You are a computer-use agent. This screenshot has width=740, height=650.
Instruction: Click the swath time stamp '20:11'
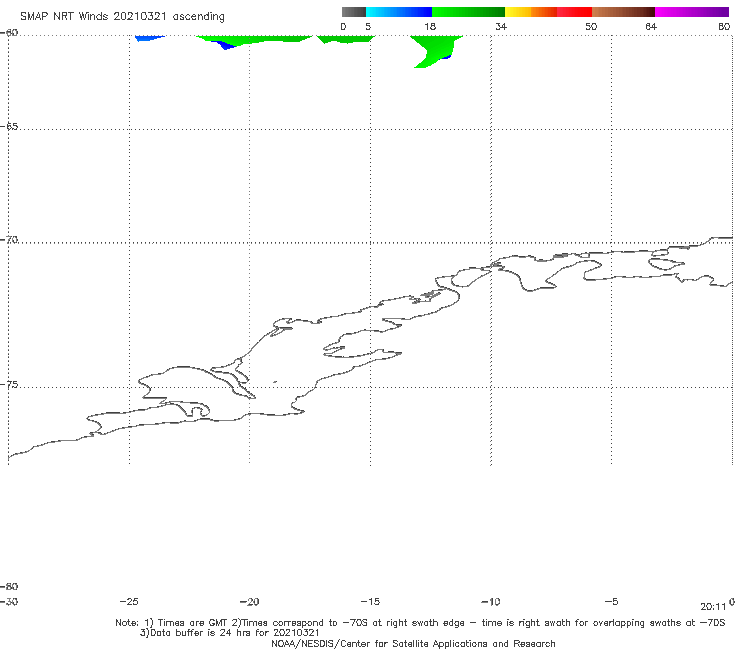pos(713,607)
